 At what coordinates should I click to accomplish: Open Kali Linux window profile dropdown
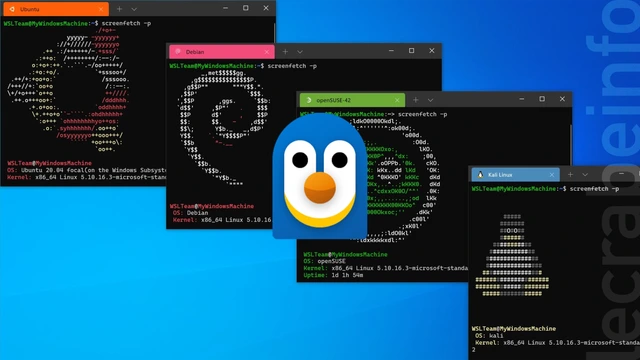click(585, 175)
